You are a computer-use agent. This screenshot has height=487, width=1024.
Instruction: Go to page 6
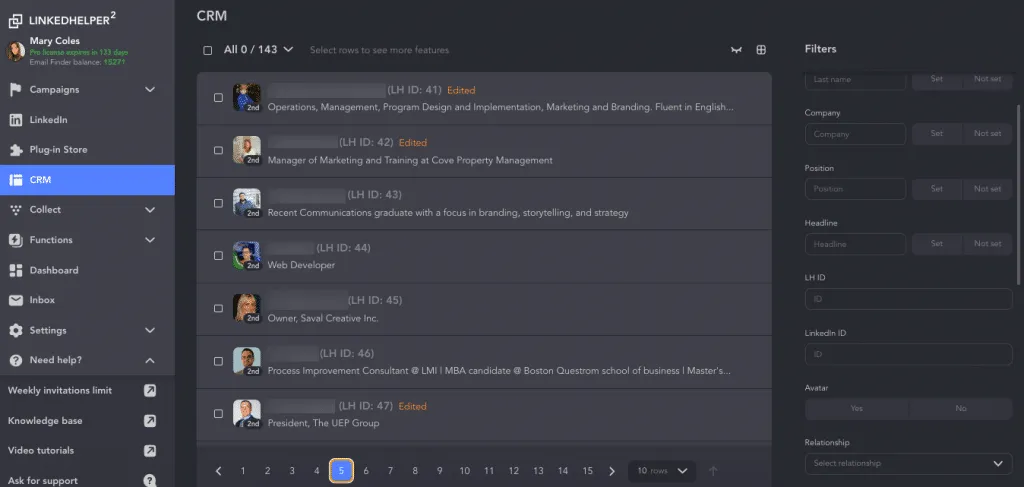click(366, 471)
